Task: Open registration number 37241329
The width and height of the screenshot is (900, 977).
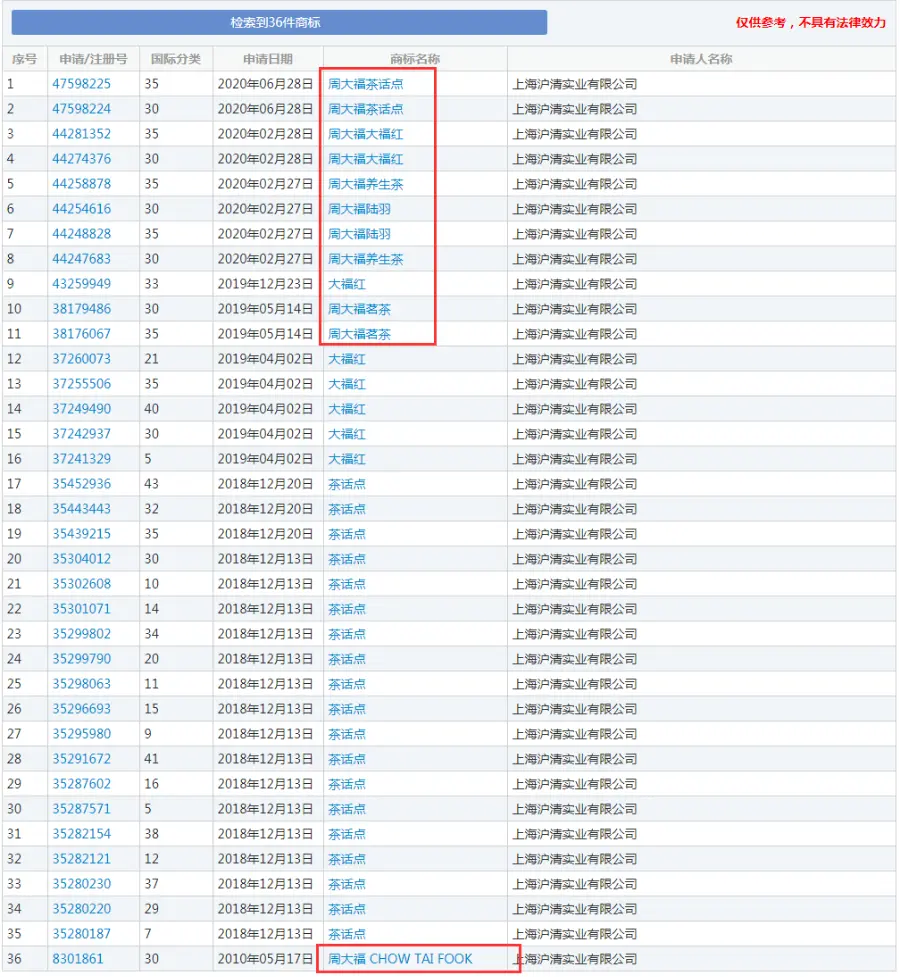Action: point(82,459)
